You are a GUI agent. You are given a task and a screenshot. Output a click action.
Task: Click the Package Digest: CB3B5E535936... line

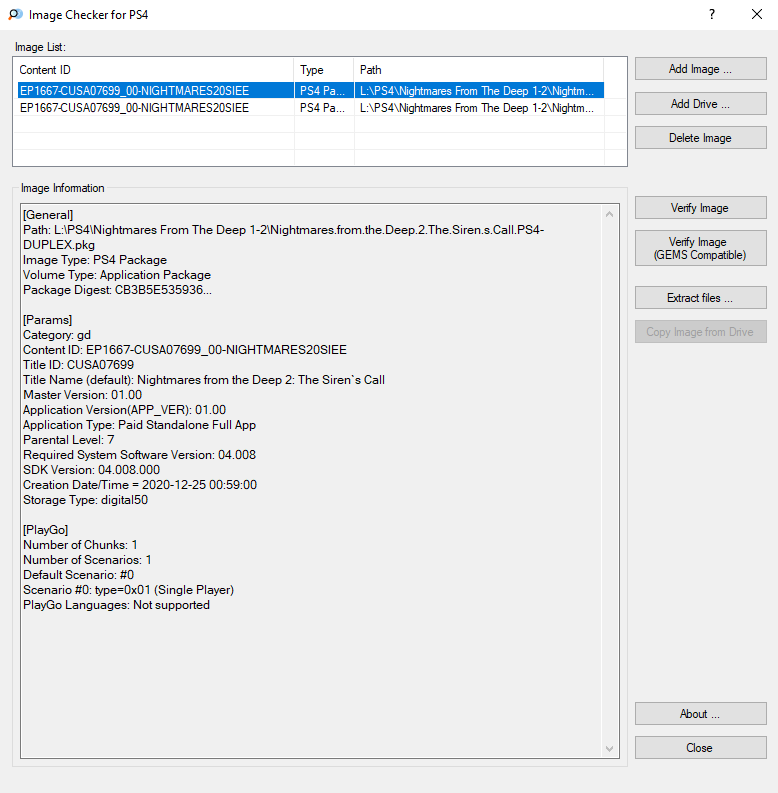[x=117, y=290]
